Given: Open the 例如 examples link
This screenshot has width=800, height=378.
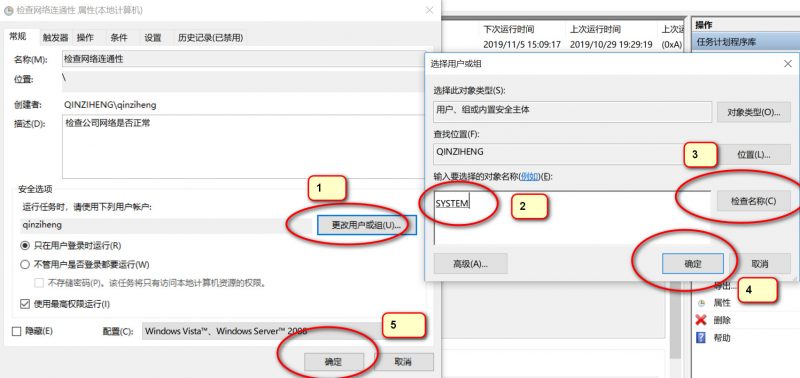Looking at the screenshot, I should point(530,177).
